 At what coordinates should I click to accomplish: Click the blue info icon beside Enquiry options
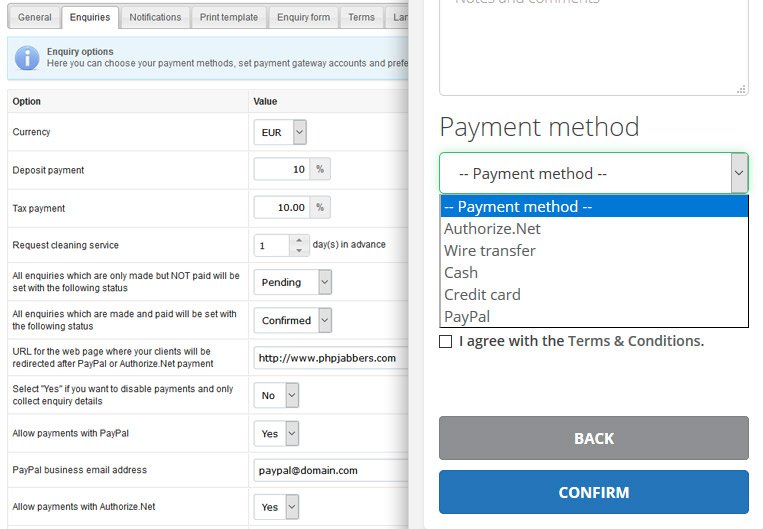point(27,58)
